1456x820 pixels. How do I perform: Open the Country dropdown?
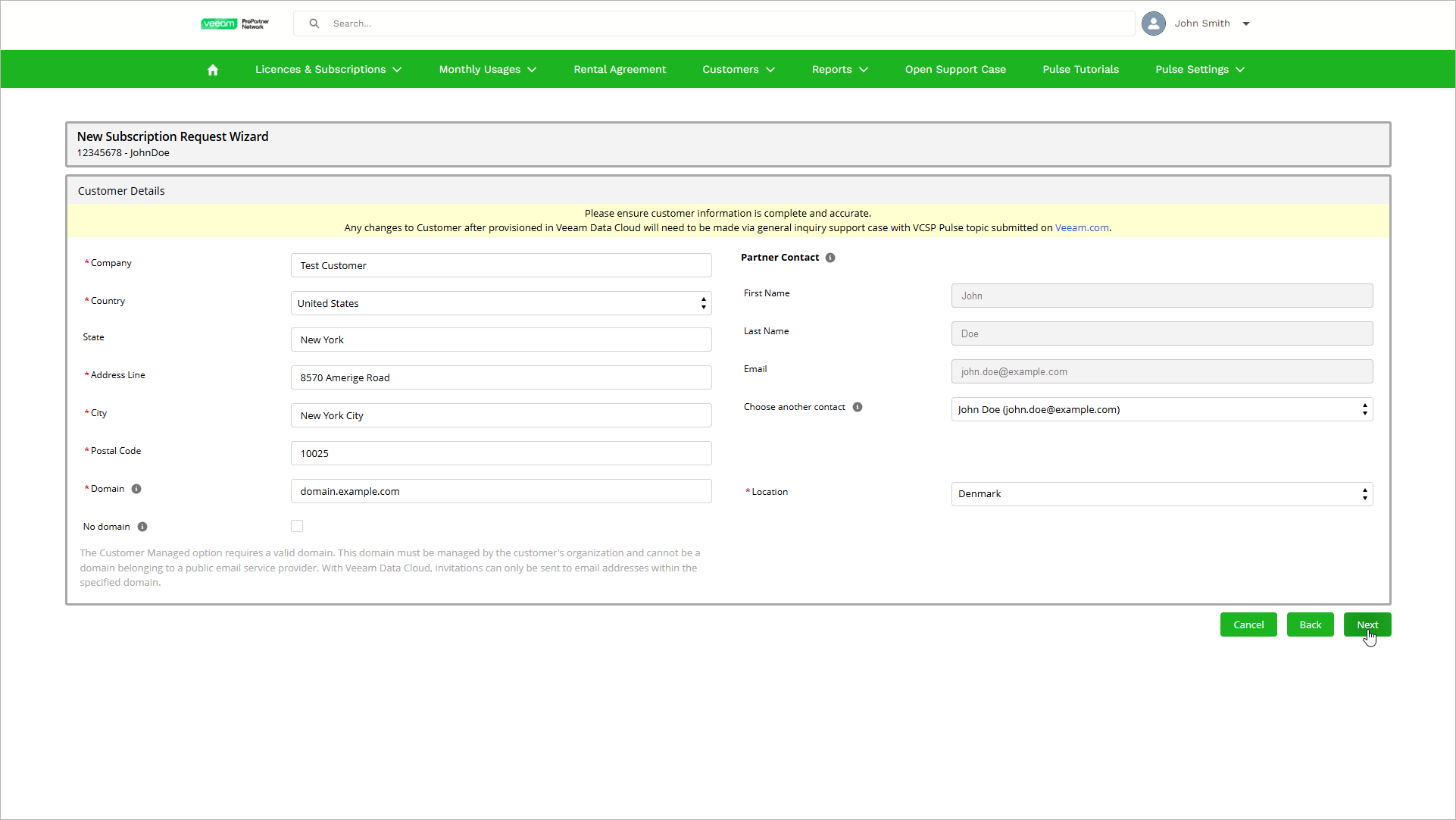(x=501, y=303)
